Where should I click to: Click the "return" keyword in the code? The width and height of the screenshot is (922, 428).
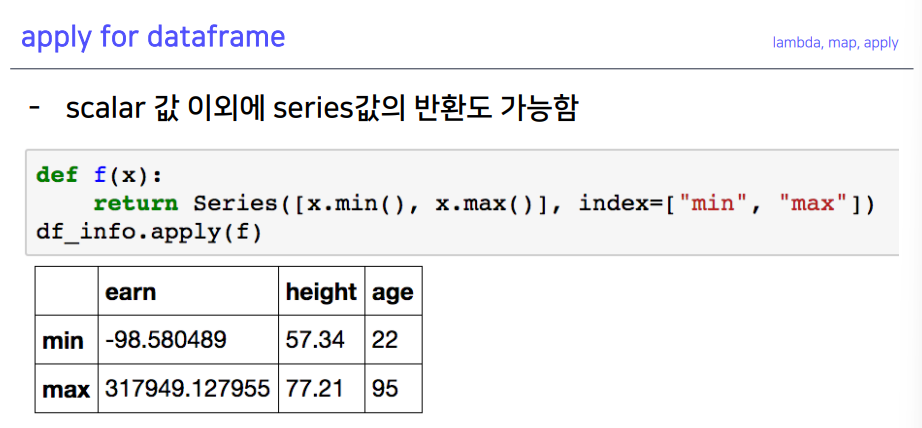pyautogui.click(x=136, y=203)
